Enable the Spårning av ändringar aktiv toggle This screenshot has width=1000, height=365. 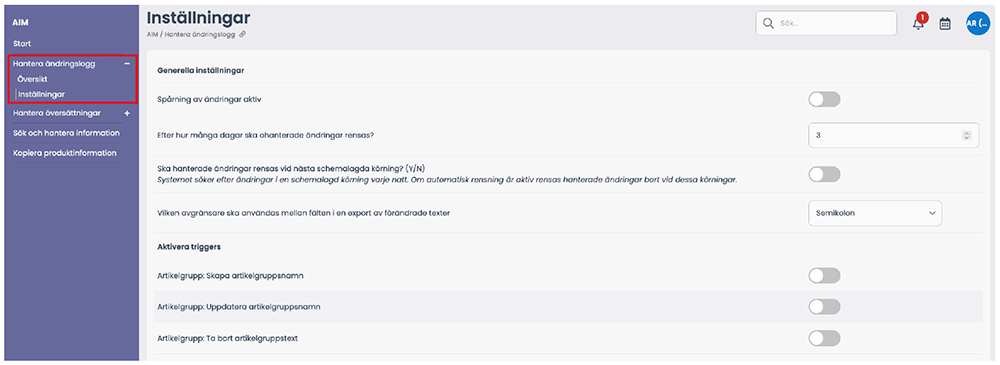[x=824, y=100]
